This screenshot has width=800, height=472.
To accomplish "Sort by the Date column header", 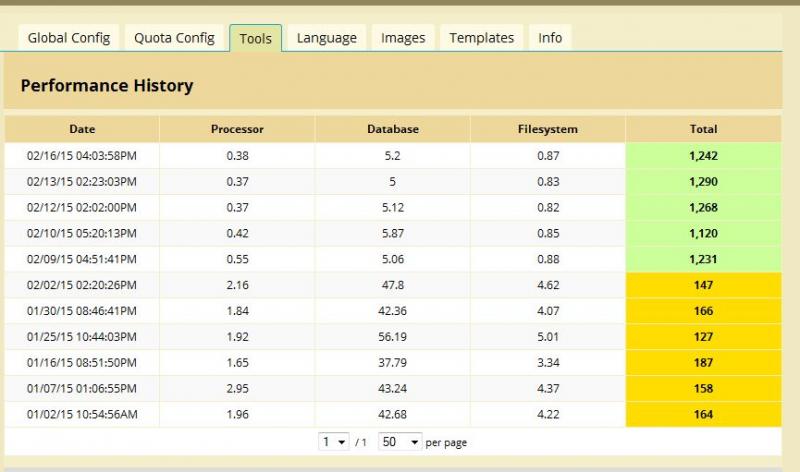I will pyautogui.click(x=82, y=129).
